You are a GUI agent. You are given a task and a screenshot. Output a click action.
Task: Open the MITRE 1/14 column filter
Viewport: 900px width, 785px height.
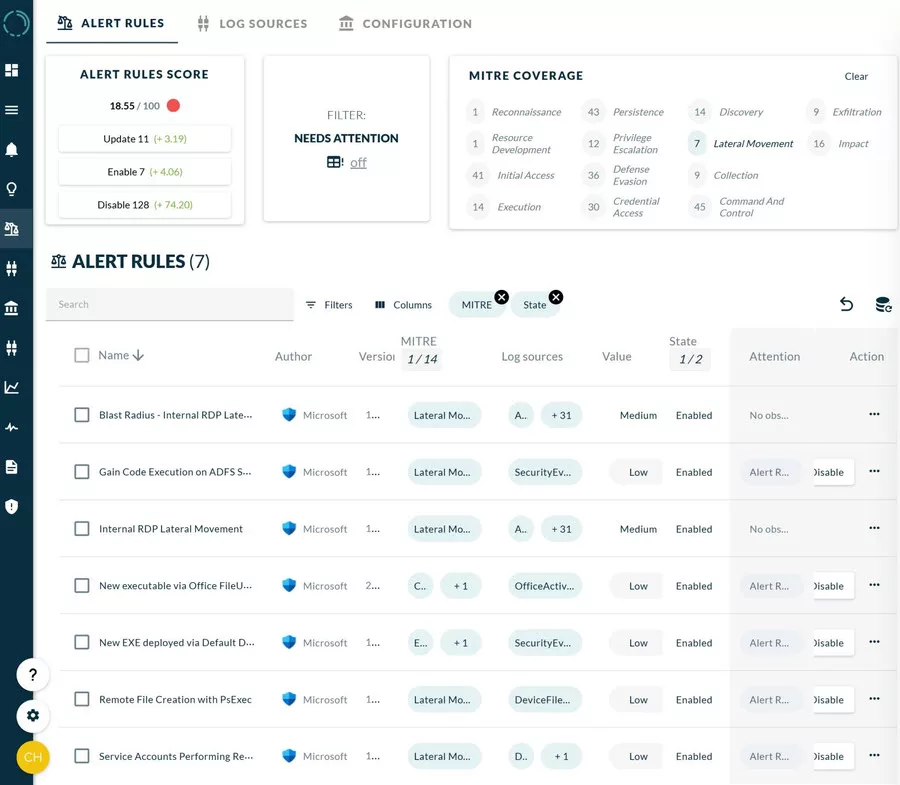click(x=422, y=359)
